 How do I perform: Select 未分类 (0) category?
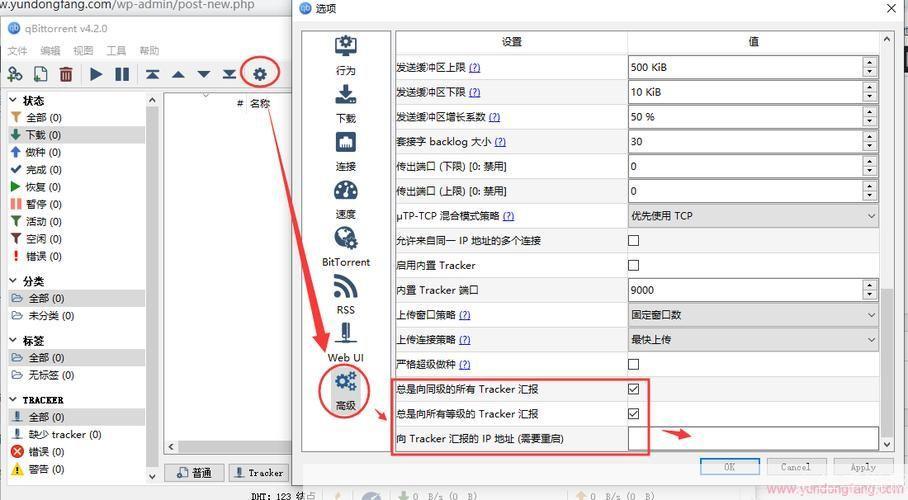(x=77, y=316)
